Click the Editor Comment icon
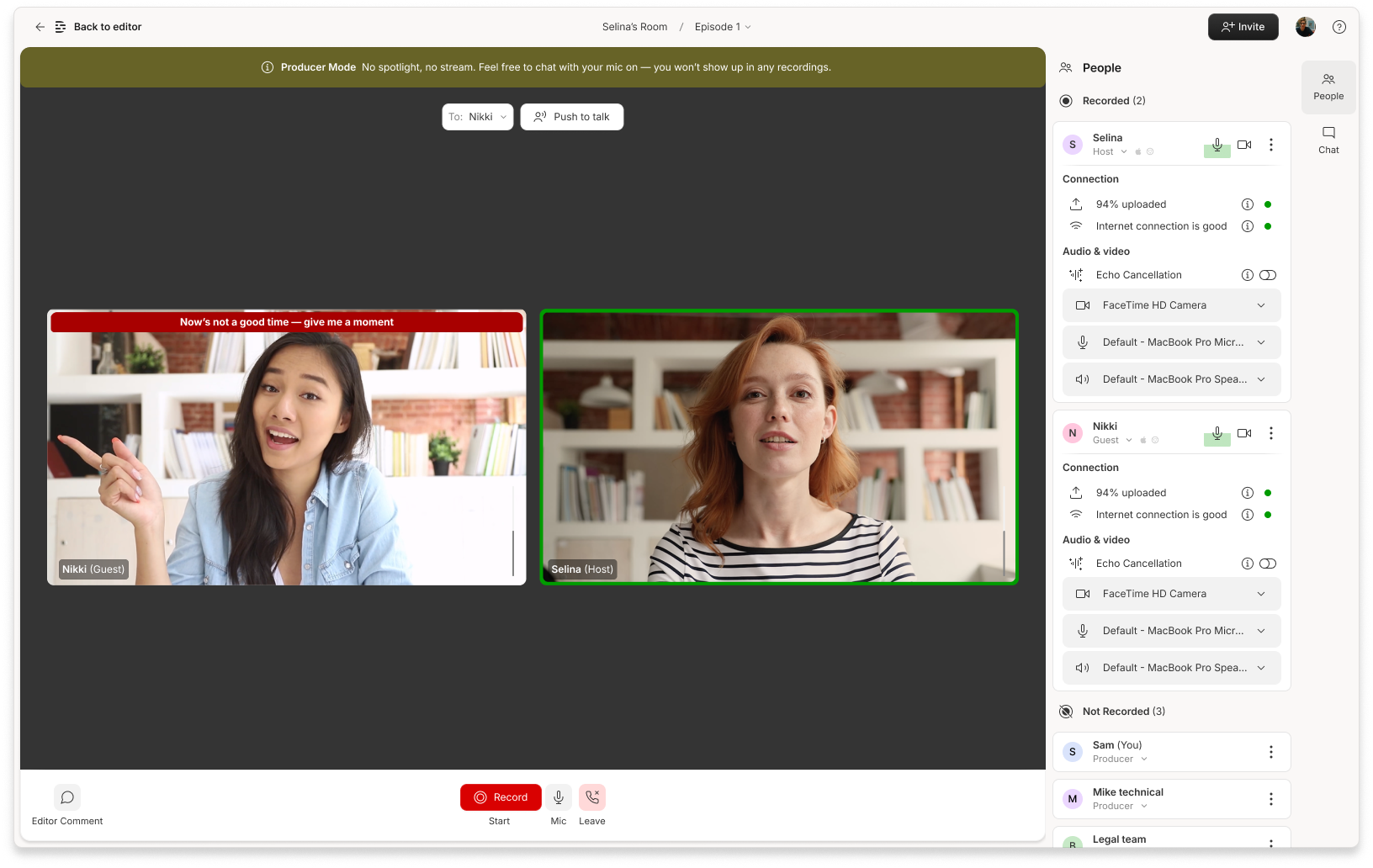 point(67,797)
